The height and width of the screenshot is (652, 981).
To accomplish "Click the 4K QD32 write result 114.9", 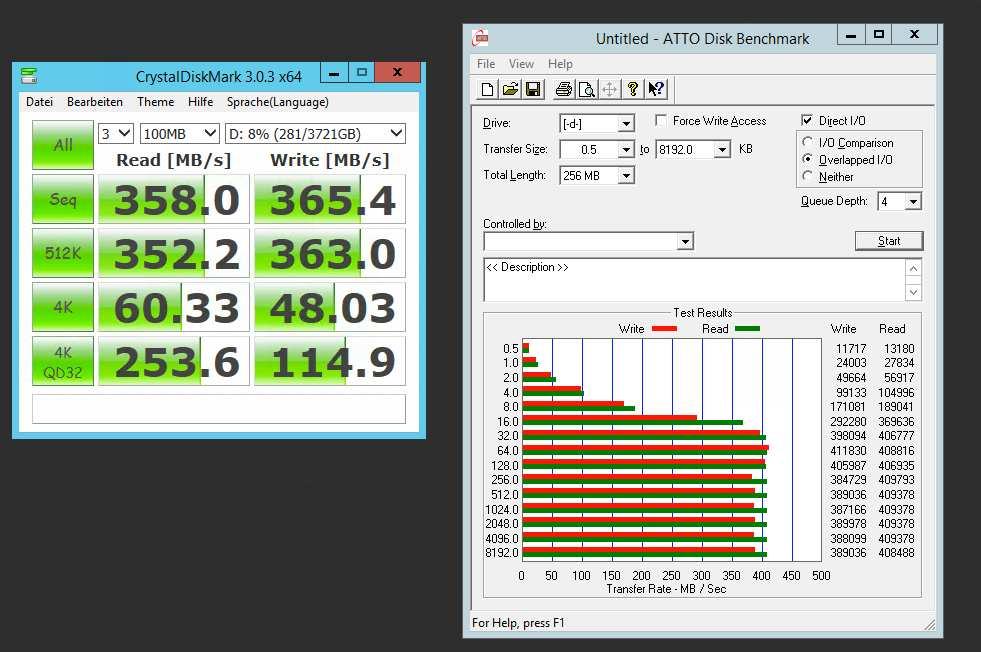I will [x=330, y=361].
